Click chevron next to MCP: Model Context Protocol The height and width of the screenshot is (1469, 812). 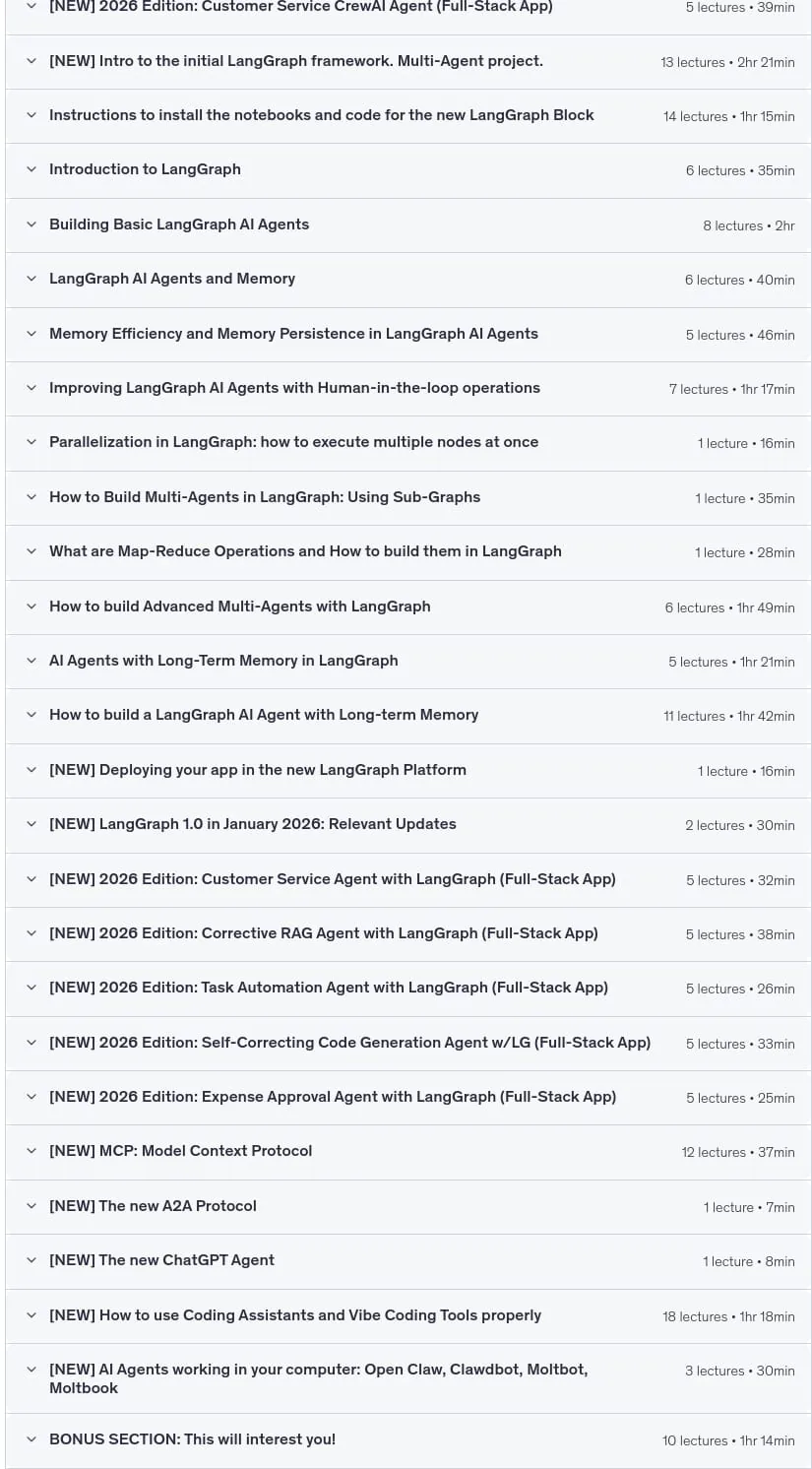(31, 1151)
